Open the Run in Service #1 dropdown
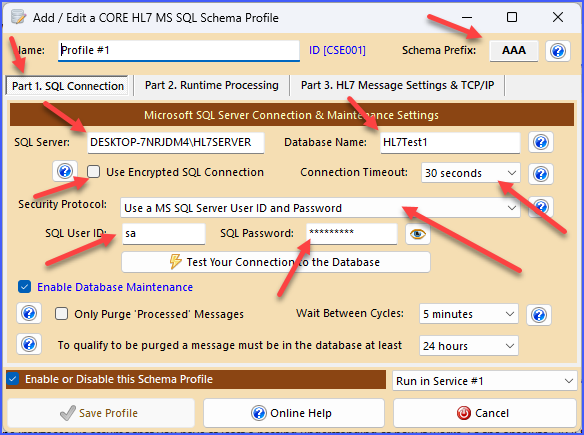The image size is (584, 435). pyautogui.click(x=485, y=381)
